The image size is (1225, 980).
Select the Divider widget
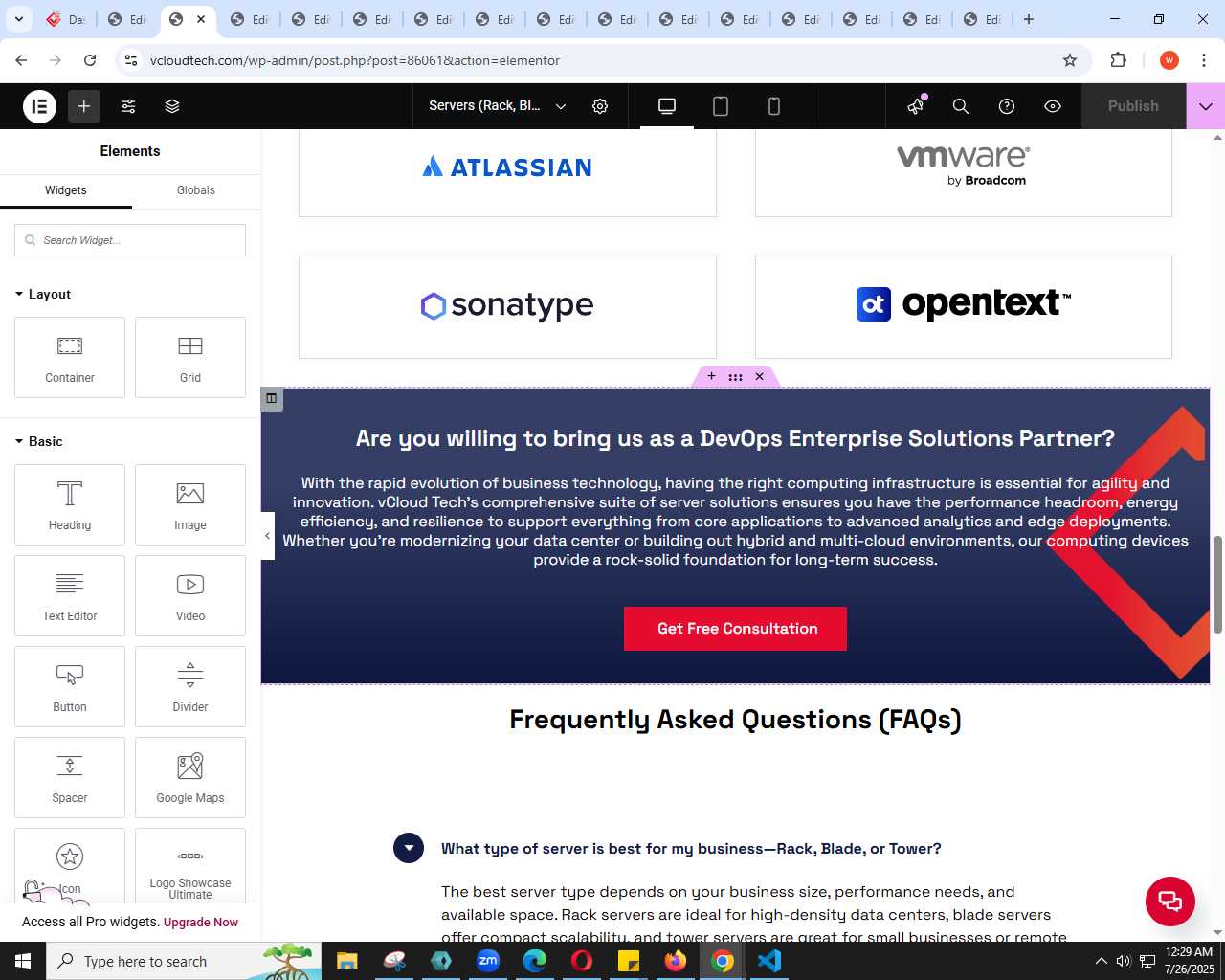click(190, 686)
